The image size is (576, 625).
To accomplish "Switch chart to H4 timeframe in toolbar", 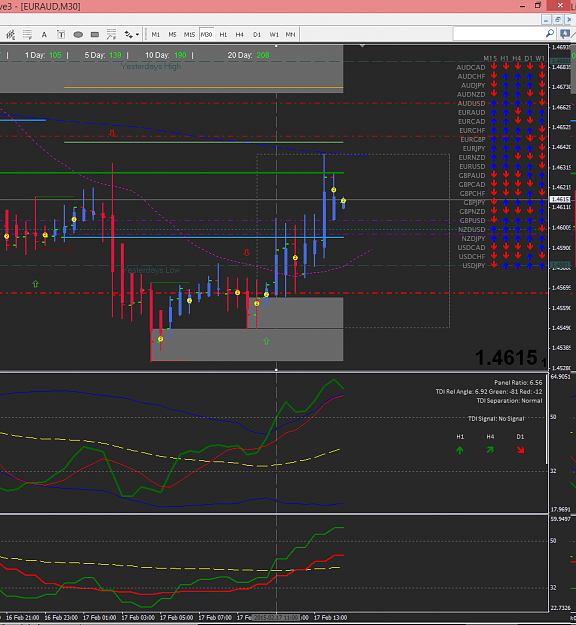I will click(240, 35).
